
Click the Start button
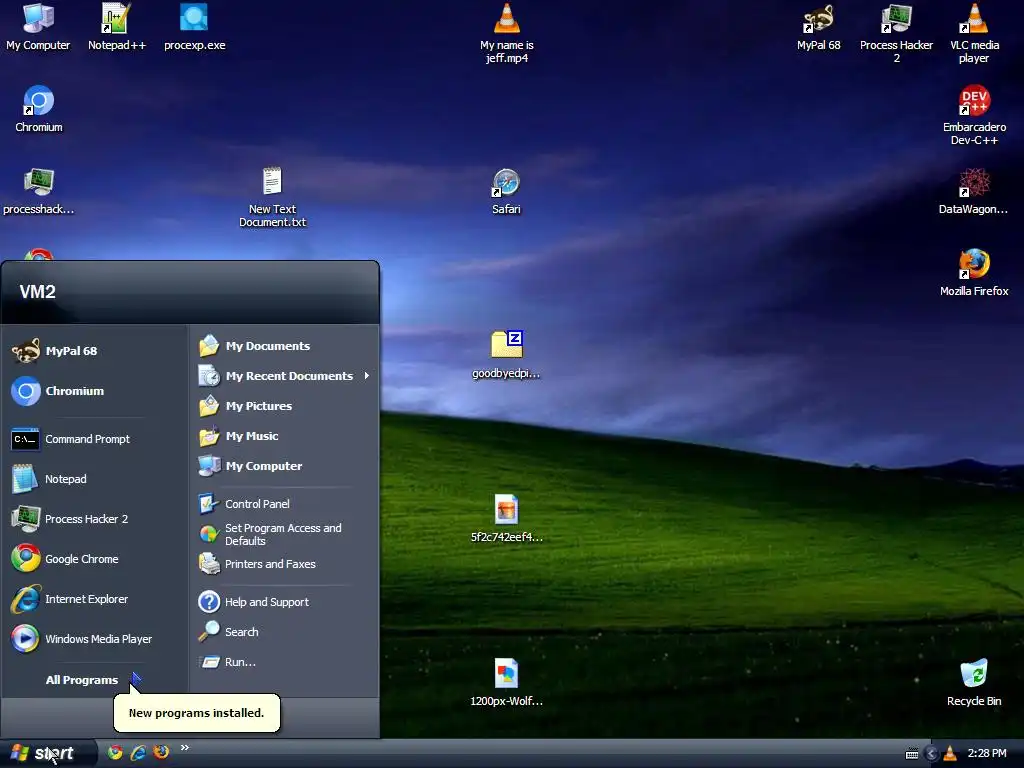click(x=47, y=754)
